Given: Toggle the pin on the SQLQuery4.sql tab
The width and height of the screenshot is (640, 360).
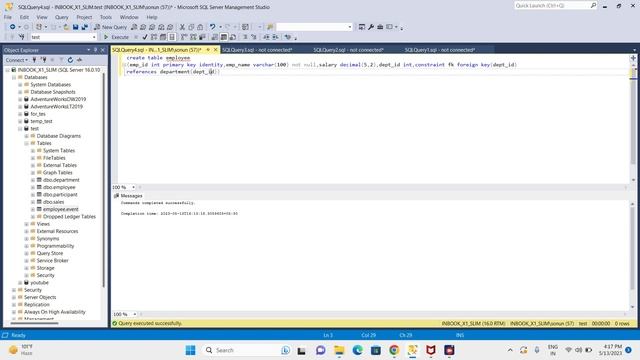Looking at the screenshot, I should (208, 50).
